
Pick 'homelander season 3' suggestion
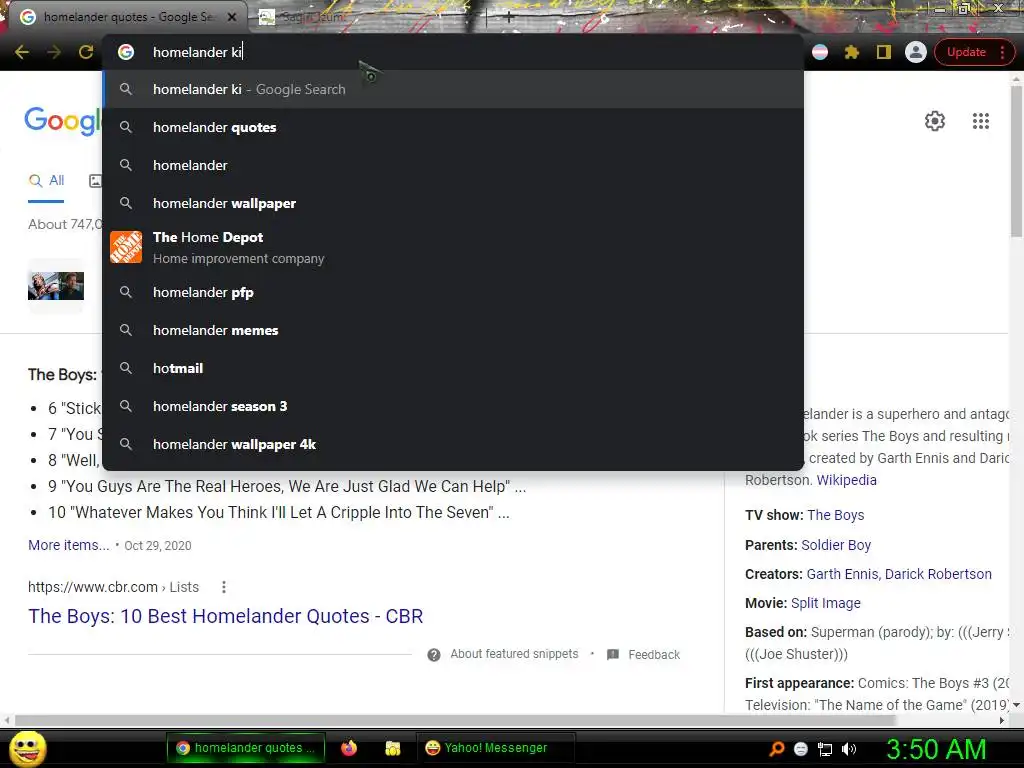click(453, 406)
